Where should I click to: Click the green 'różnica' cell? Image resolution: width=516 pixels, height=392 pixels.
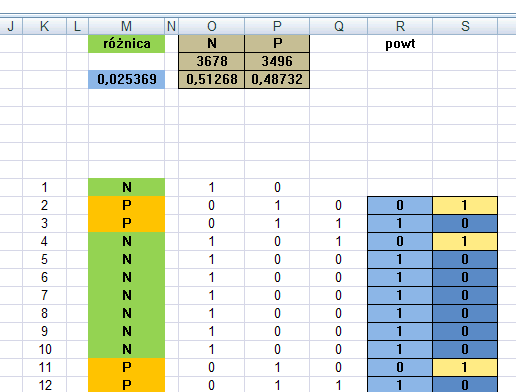127,44
